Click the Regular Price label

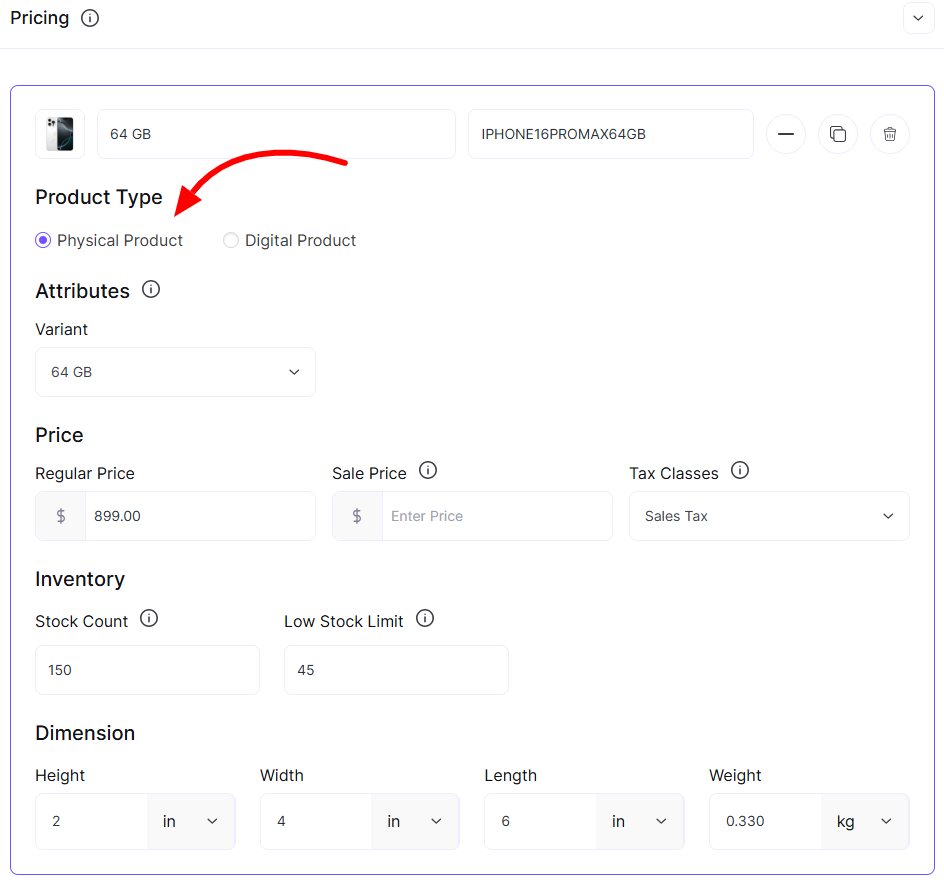click(85, 473)
